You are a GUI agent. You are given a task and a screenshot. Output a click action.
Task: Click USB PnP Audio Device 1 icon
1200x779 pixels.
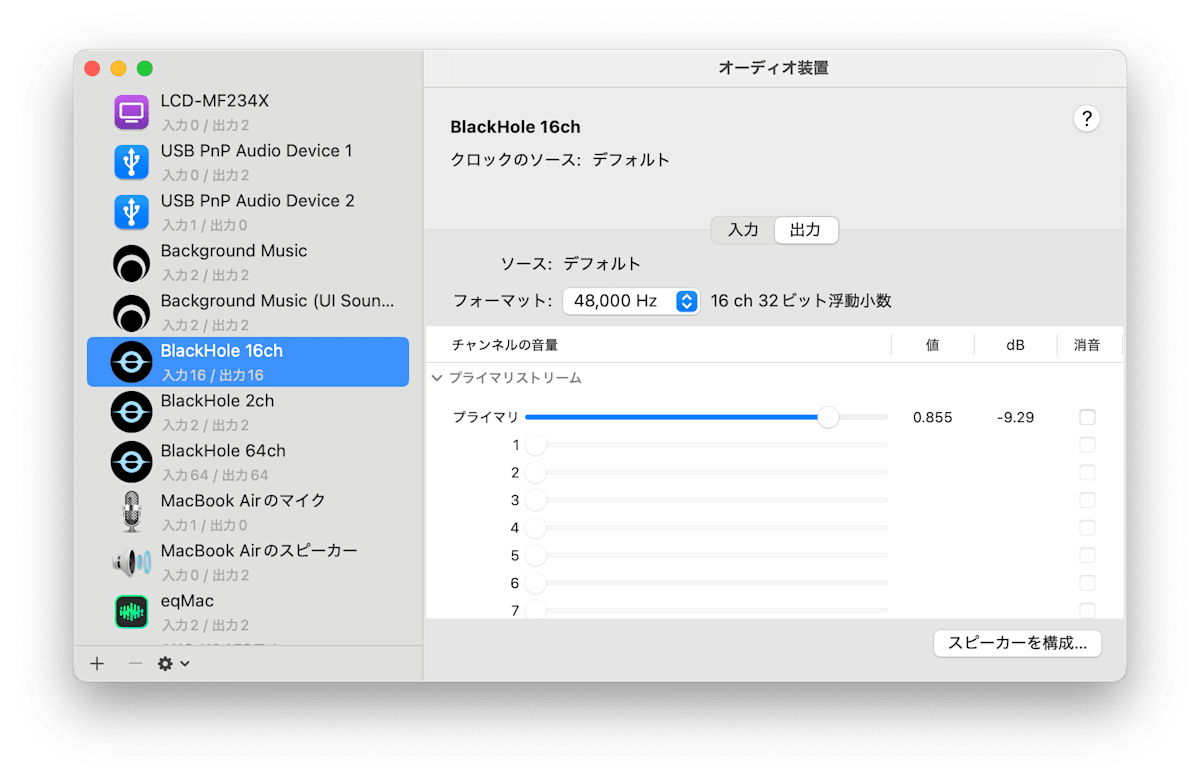pos(131,161)
